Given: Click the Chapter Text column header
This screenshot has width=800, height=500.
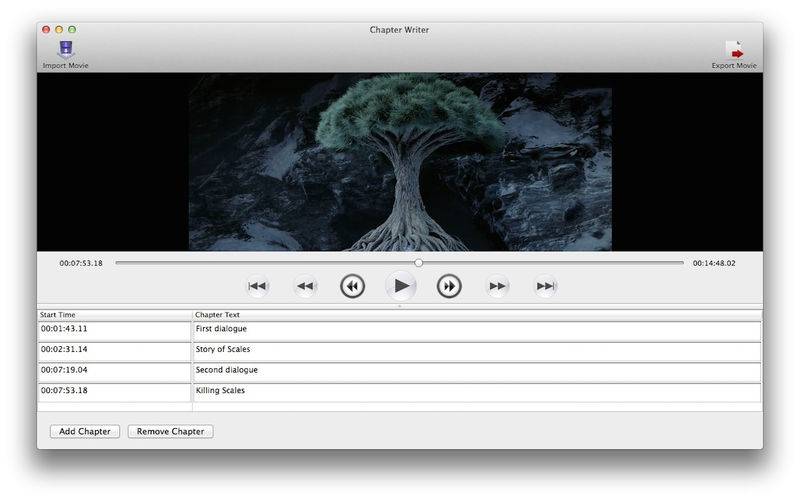Looking at the screenshot, I should tap(477, 315).
